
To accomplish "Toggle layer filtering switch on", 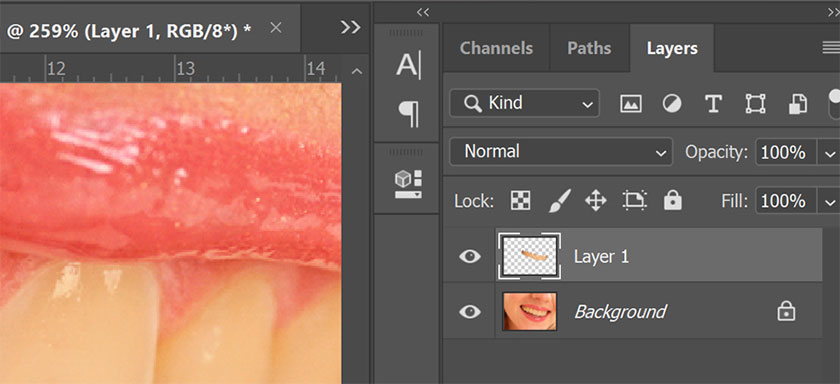I will pyautogui.click(x=834, y=104).
